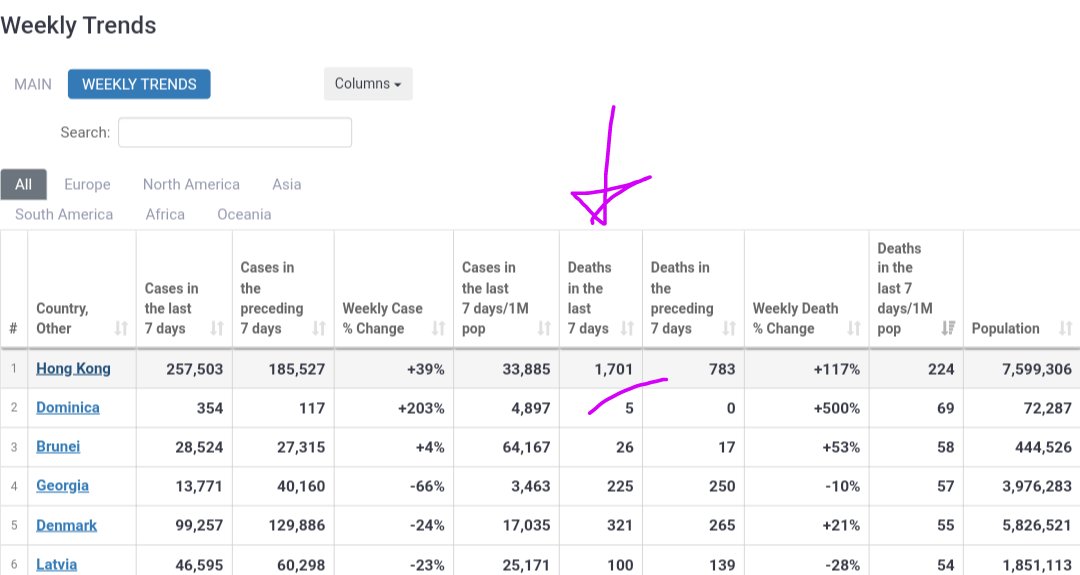This screenshot has height=575, width=1080.
Task: Click the '#' rank column header
Action: [x=13, y=328]
